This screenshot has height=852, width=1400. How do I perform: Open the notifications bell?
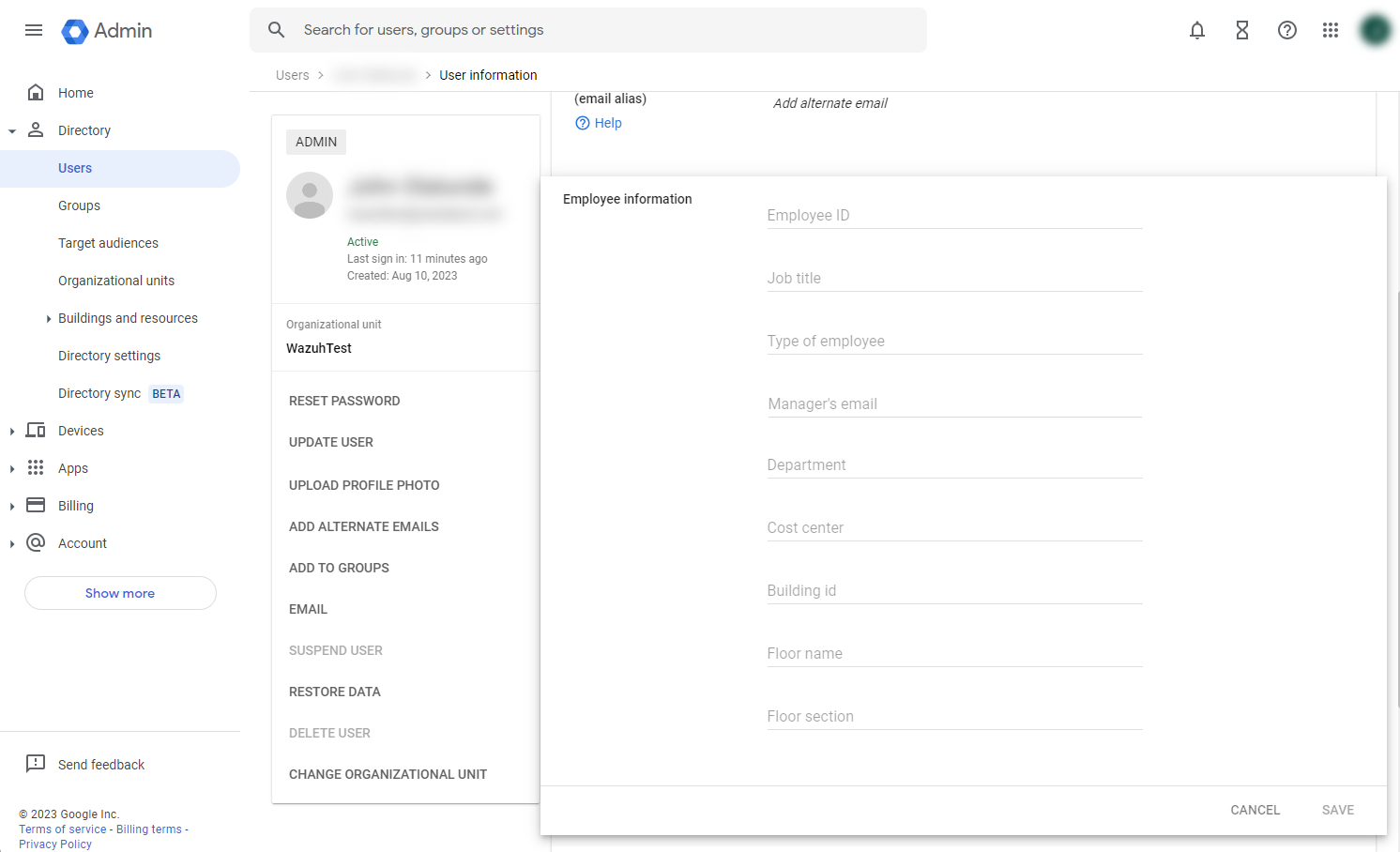click(1196, 30)
